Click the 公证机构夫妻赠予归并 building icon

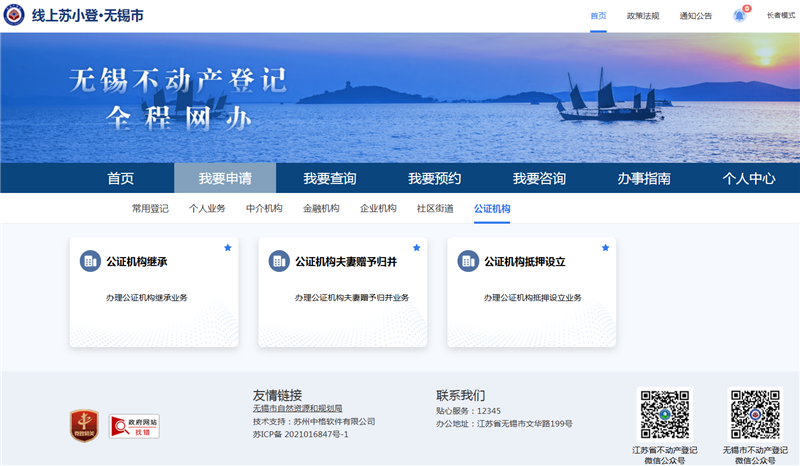(x=279, y=262)
